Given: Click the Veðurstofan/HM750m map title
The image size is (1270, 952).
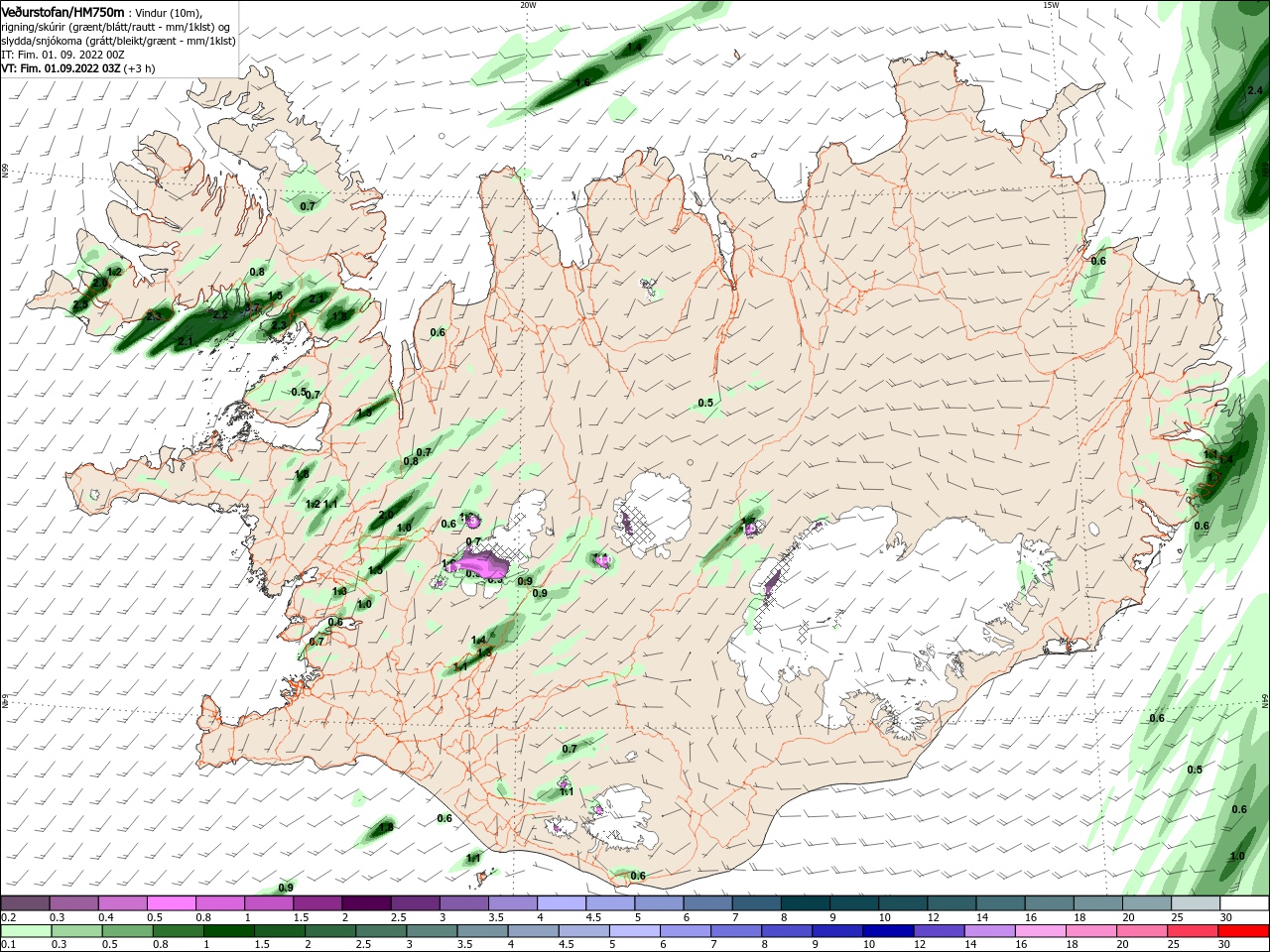Looking at the screenshot, I should pos(63,12).
